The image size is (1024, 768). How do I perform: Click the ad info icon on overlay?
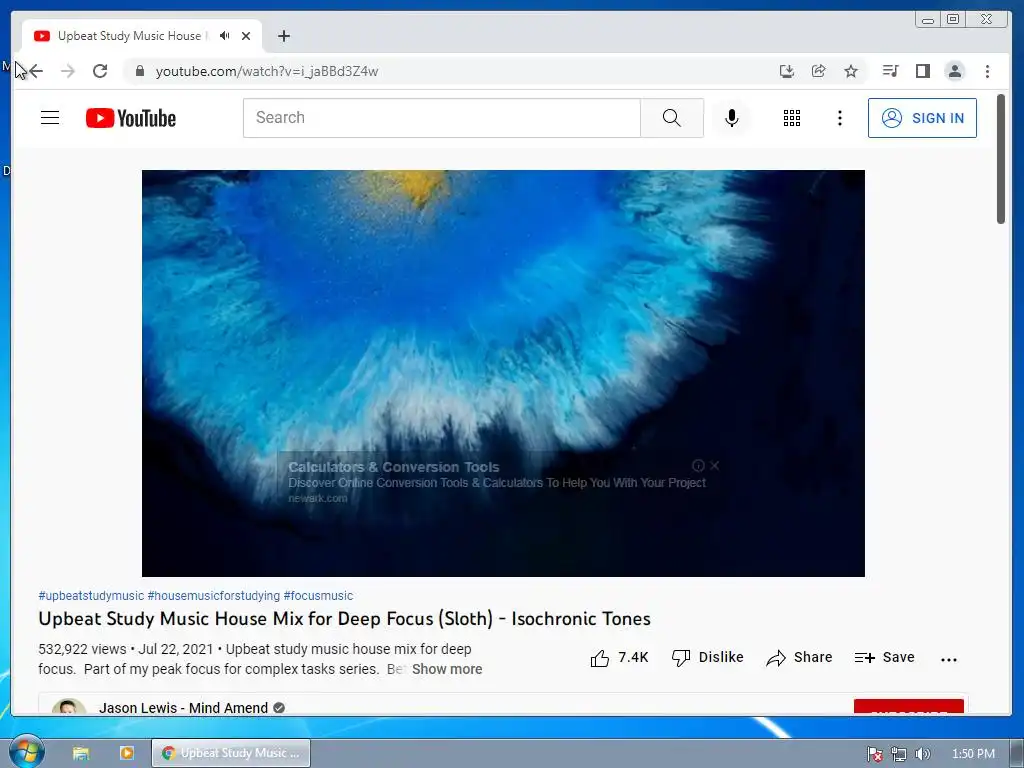point(698,465)
